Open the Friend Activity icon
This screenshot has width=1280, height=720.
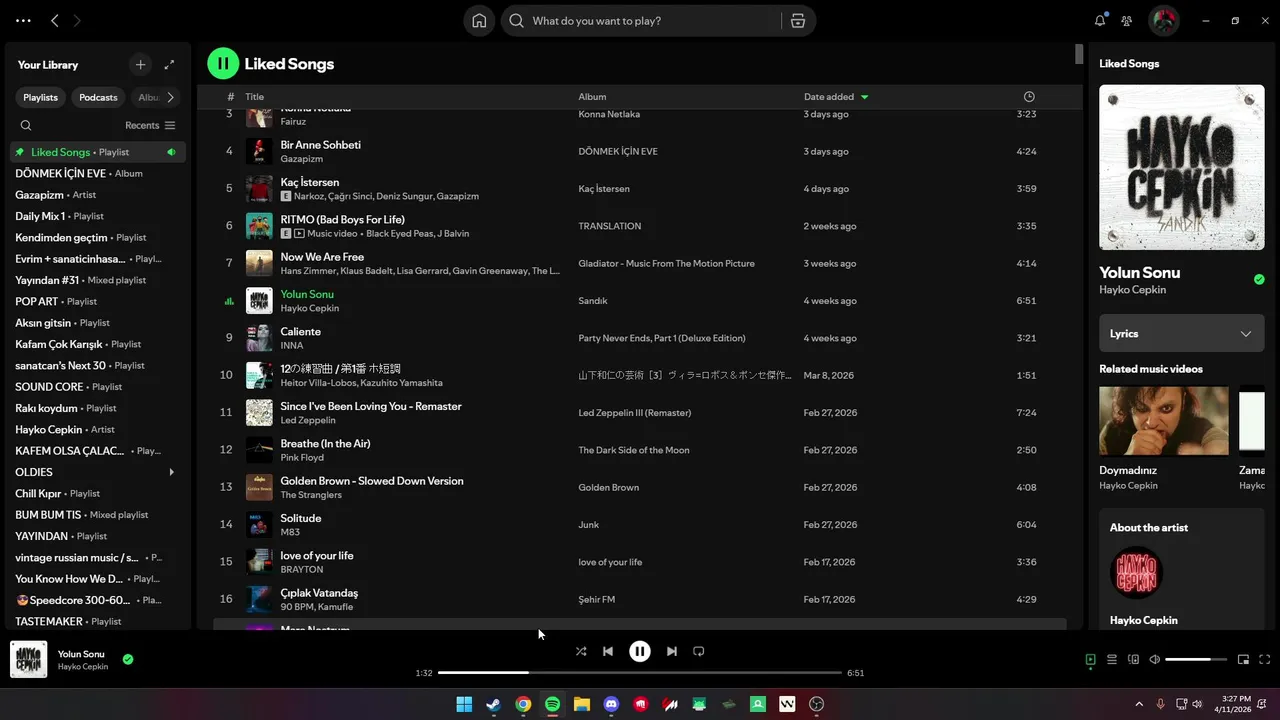[1127, 21]
